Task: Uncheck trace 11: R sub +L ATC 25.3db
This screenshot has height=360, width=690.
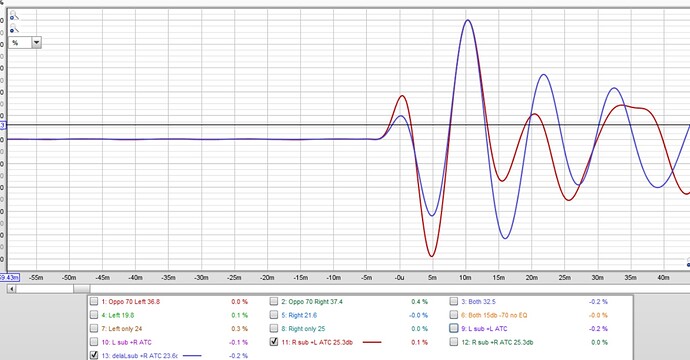Action: pyautogui.click(x=274, y=342)
